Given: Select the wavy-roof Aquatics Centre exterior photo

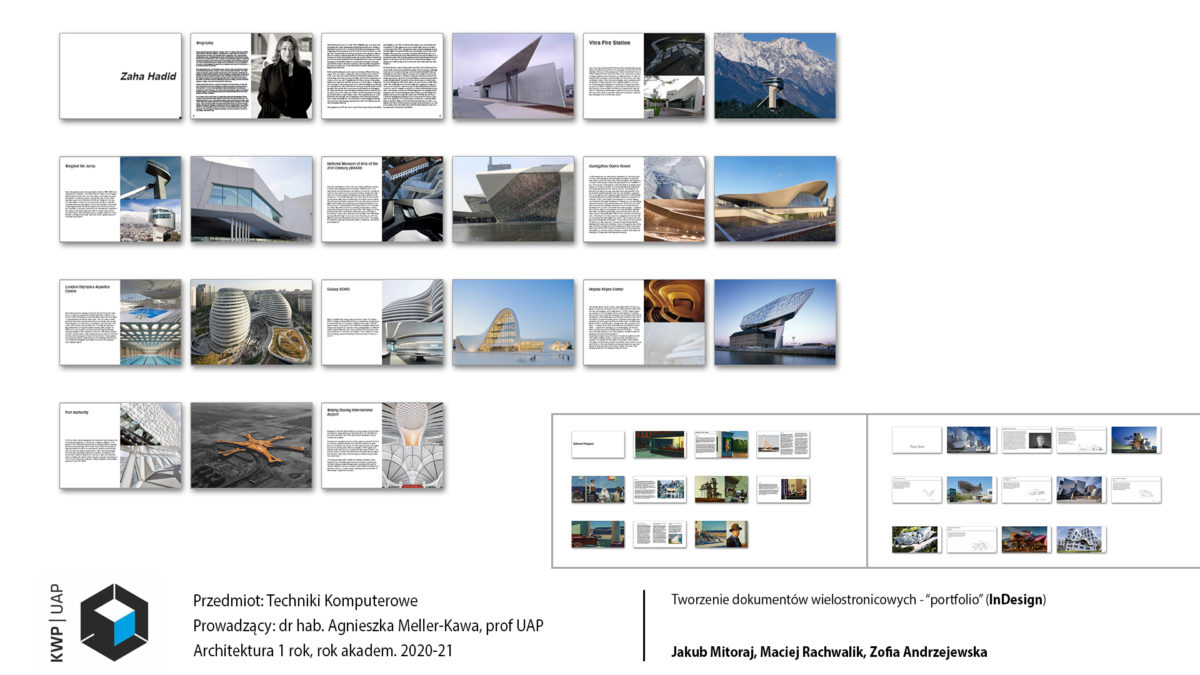Looking at the screenshot, I should pos(775,199).
